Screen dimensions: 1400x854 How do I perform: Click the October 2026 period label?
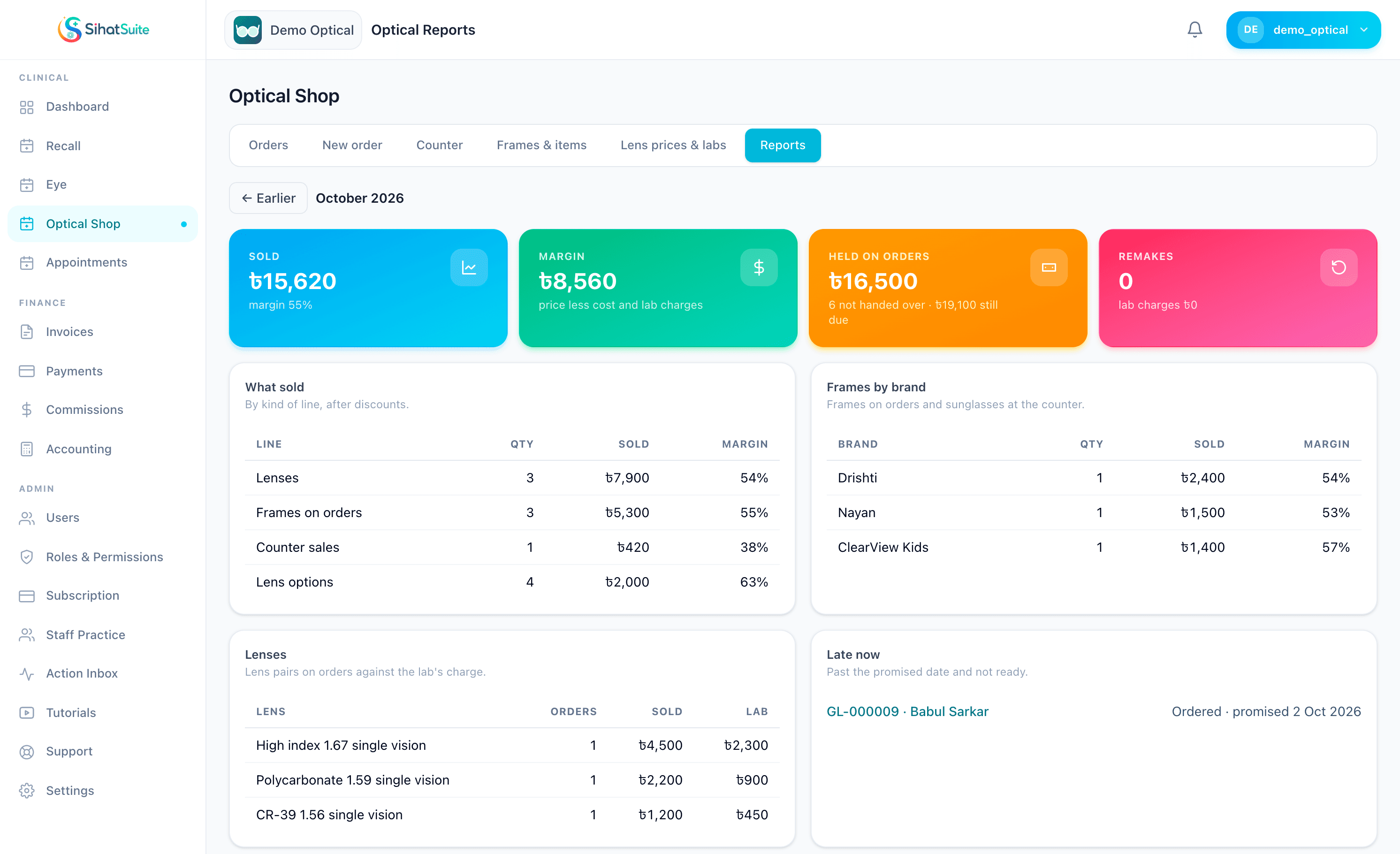click(x=360, y=198)
